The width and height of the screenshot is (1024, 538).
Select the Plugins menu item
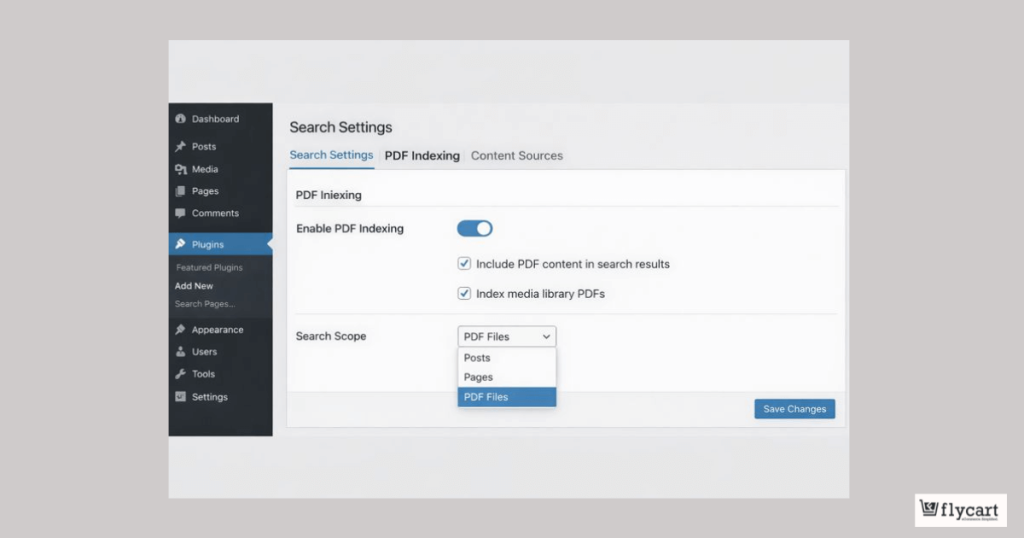(221, 244)
